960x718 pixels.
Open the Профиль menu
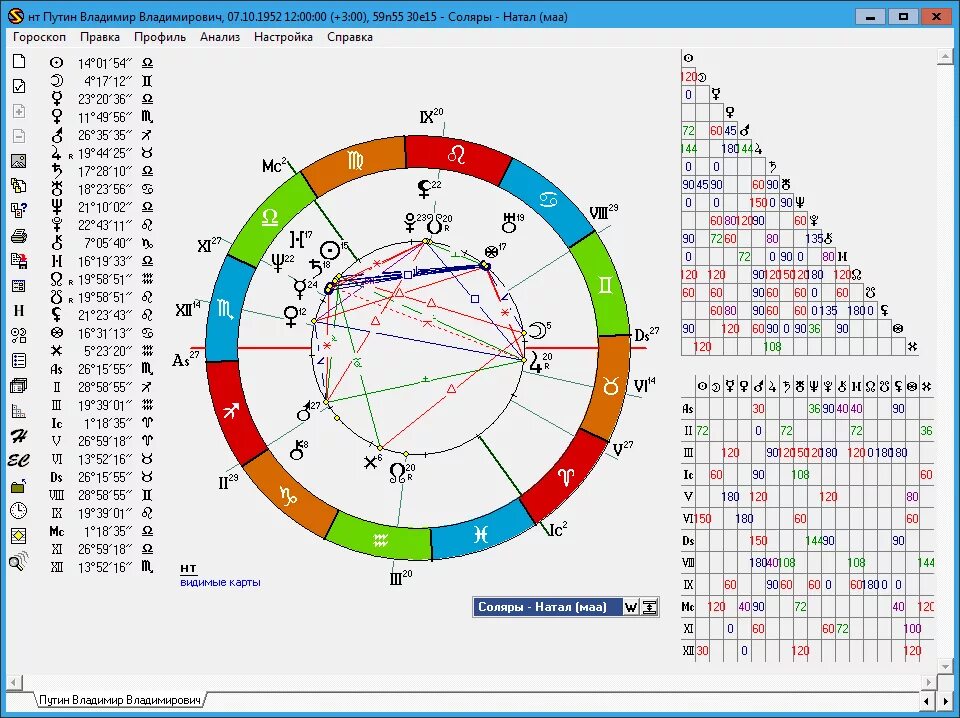160,37
